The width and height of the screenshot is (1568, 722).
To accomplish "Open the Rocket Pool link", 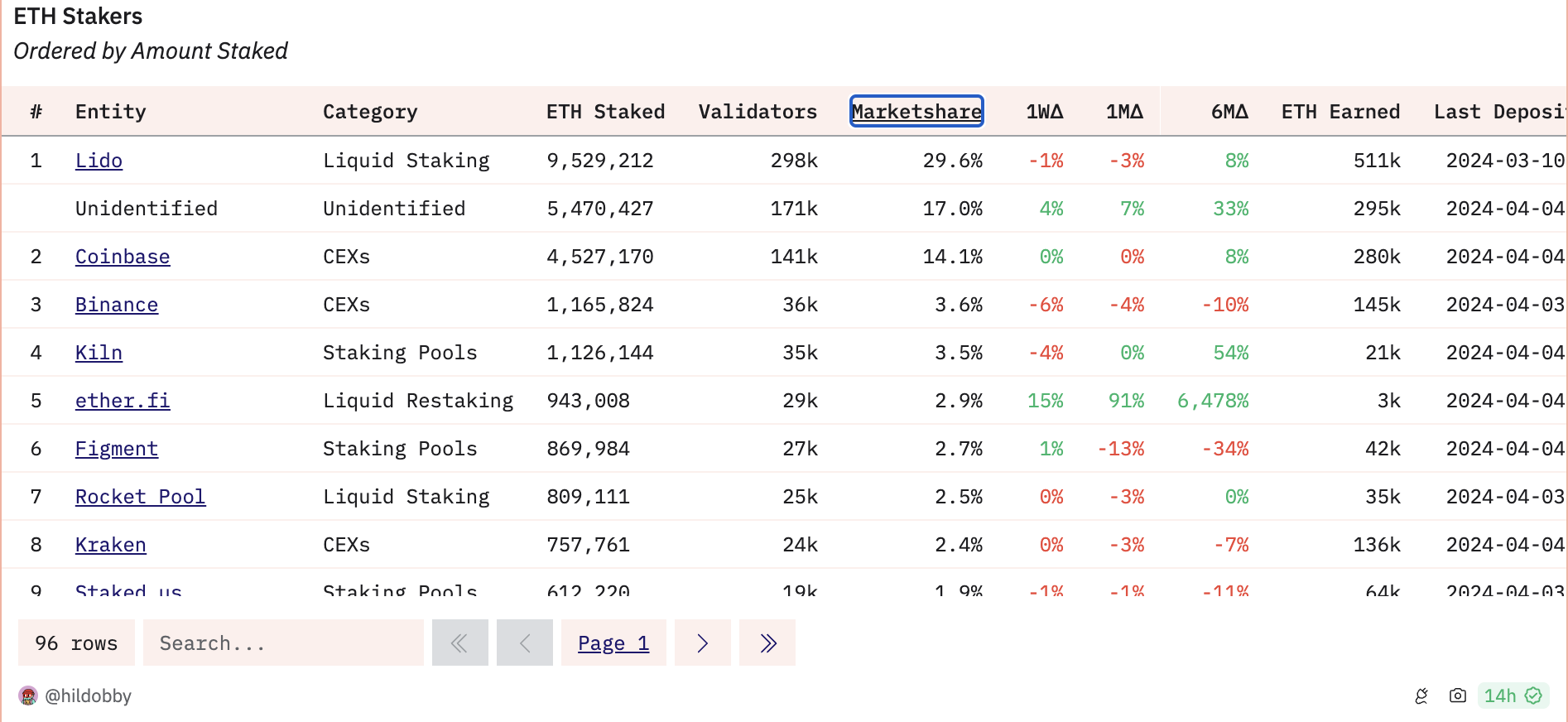I will [140, 497].
